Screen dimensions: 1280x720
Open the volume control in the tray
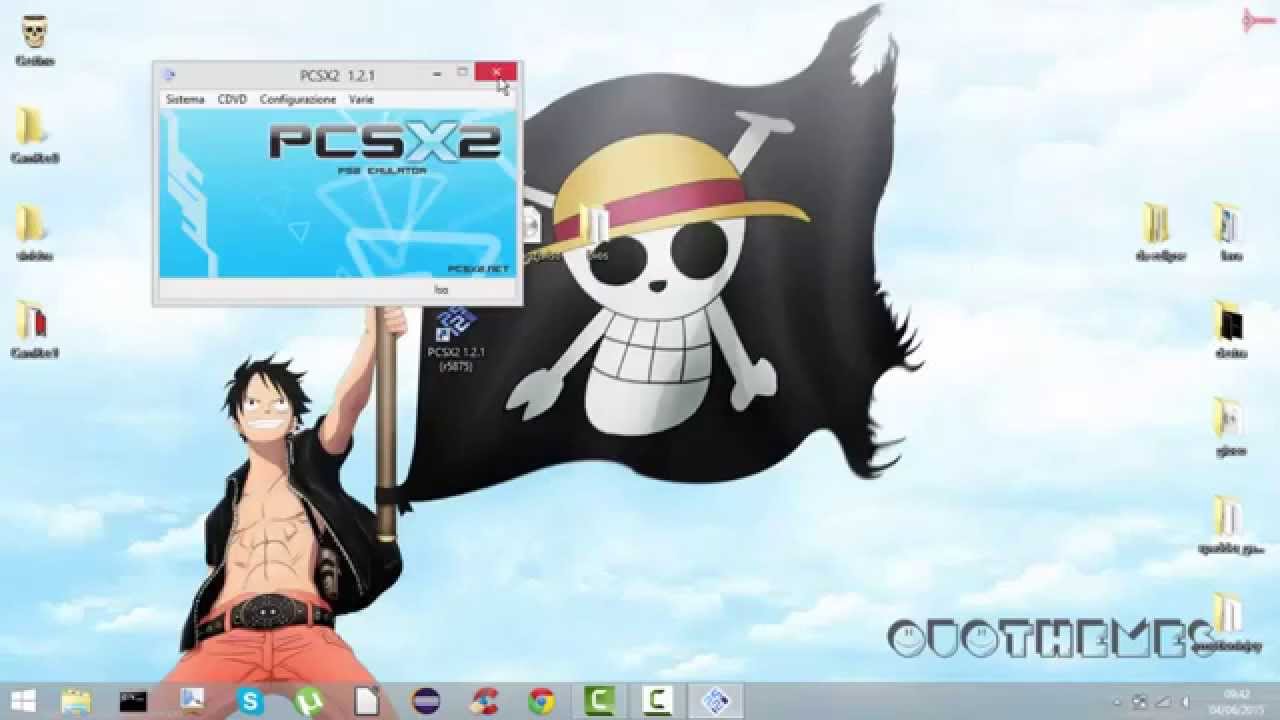1185,702
